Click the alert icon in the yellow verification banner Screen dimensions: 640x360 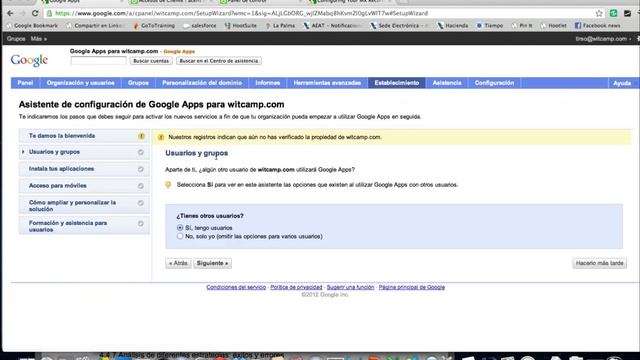(x=161, y=137)
